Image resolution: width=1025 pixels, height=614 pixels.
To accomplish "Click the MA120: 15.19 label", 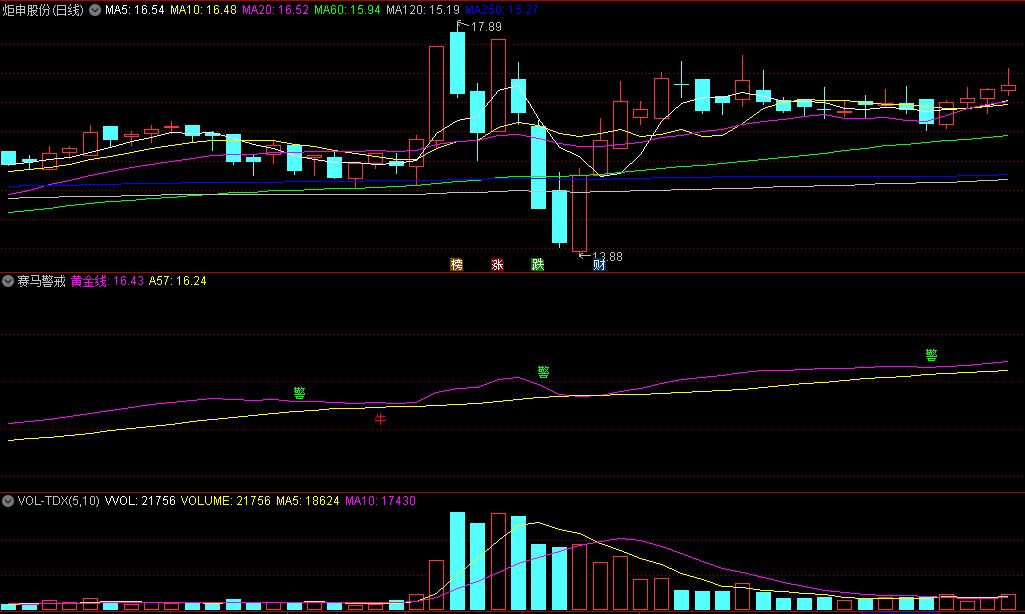I will click(423, 10).
